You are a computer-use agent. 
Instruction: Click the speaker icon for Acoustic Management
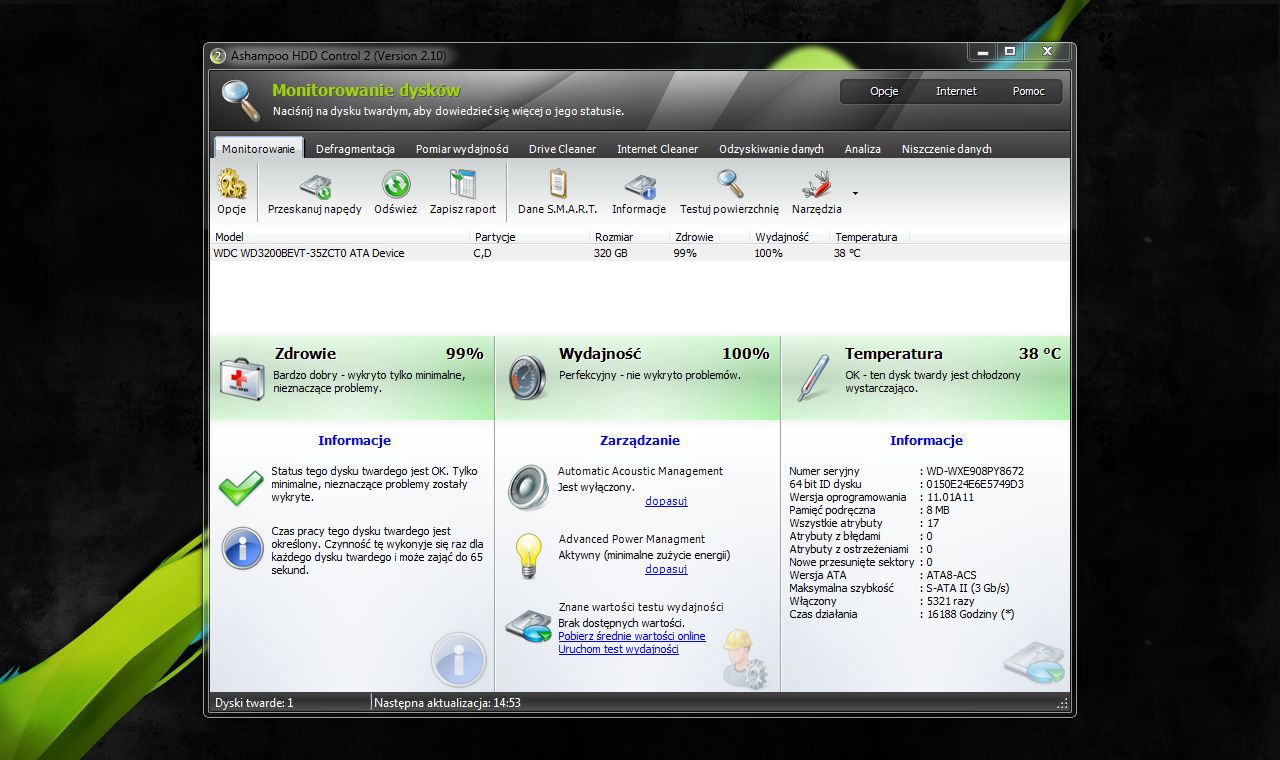click(x=527, y=488)
